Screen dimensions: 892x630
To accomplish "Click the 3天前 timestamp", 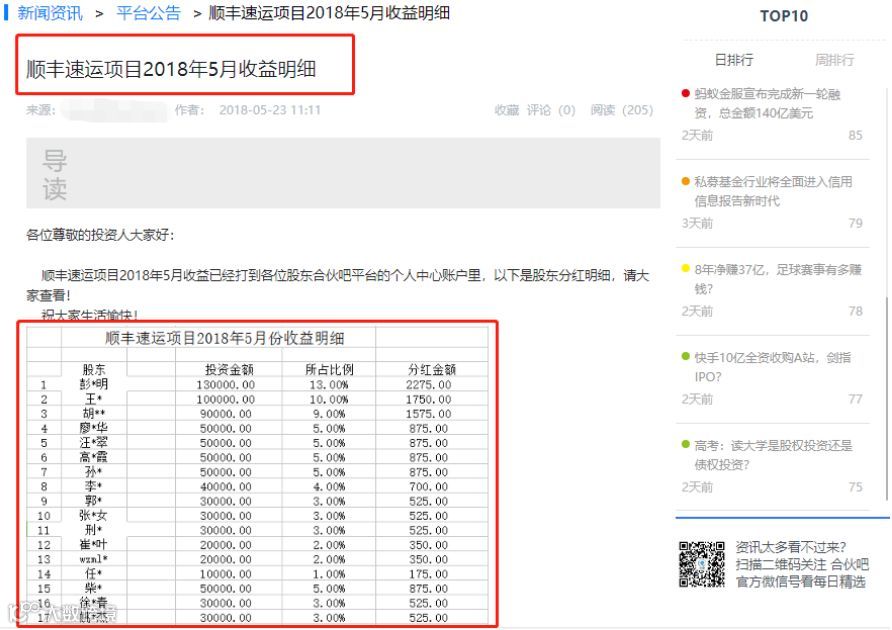I will point(697,223).
